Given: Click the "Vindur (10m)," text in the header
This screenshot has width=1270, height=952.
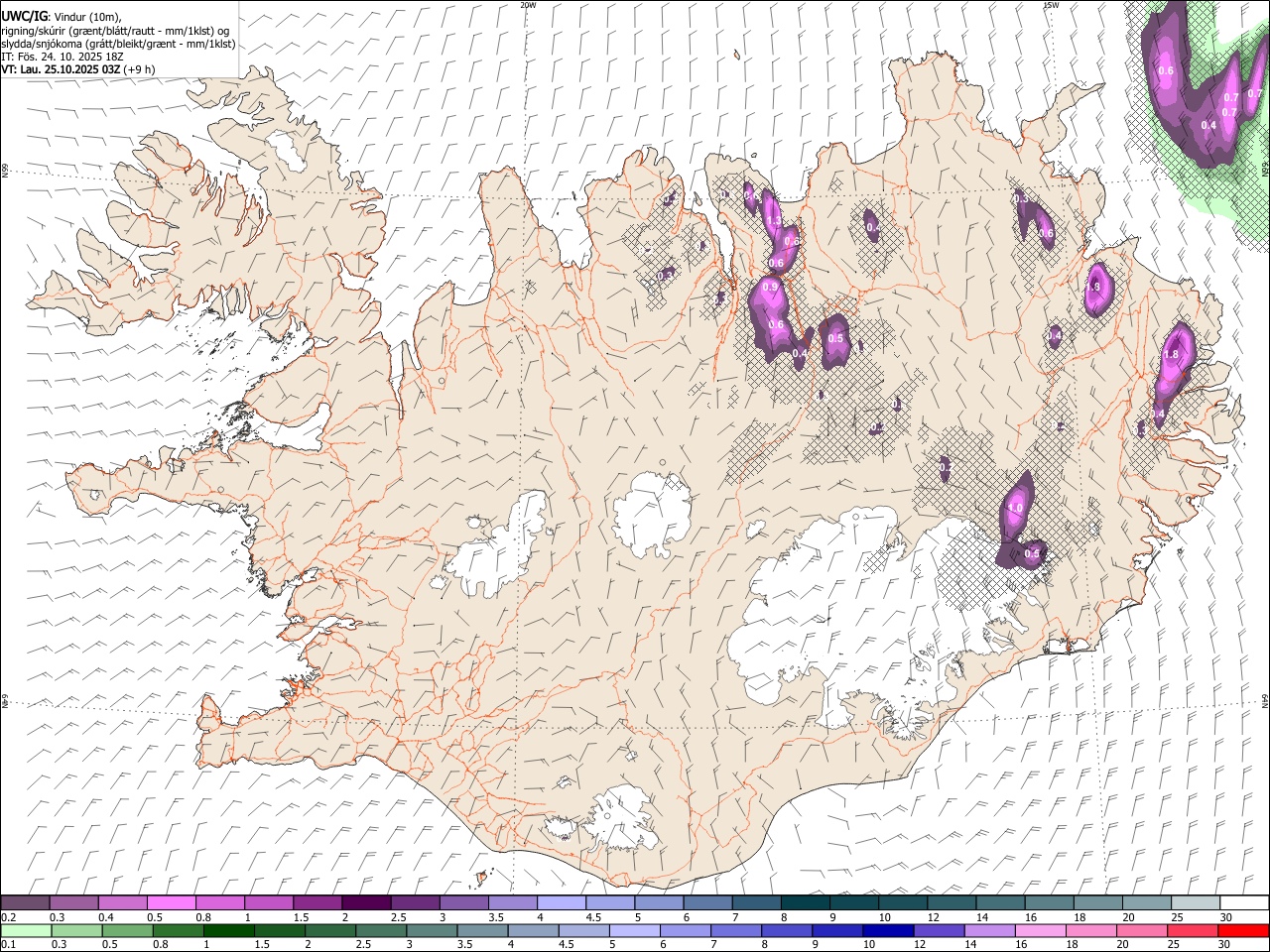Looking at the screenshot, I should tap(87, 17).
